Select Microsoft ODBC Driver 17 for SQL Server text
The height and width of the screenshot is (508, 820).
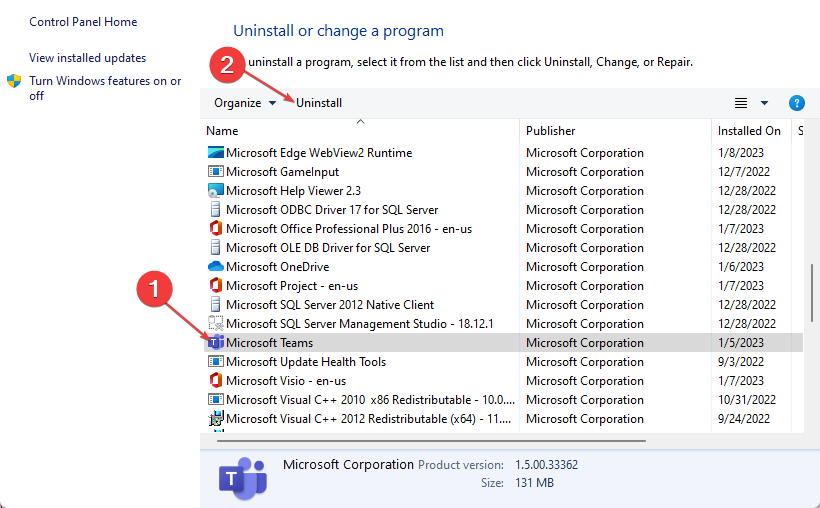[x=332, y=210]
